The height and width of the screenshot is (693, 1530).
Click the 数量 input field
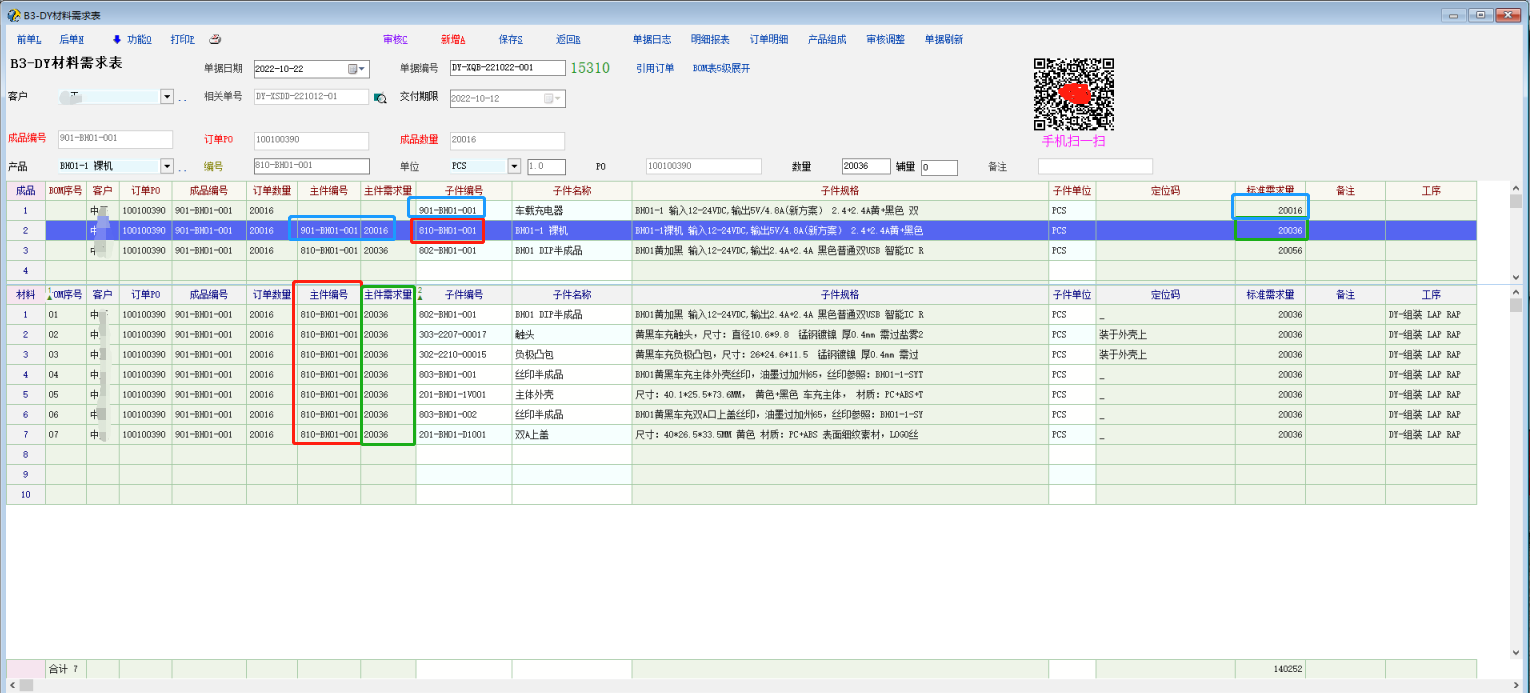point(865,167)
